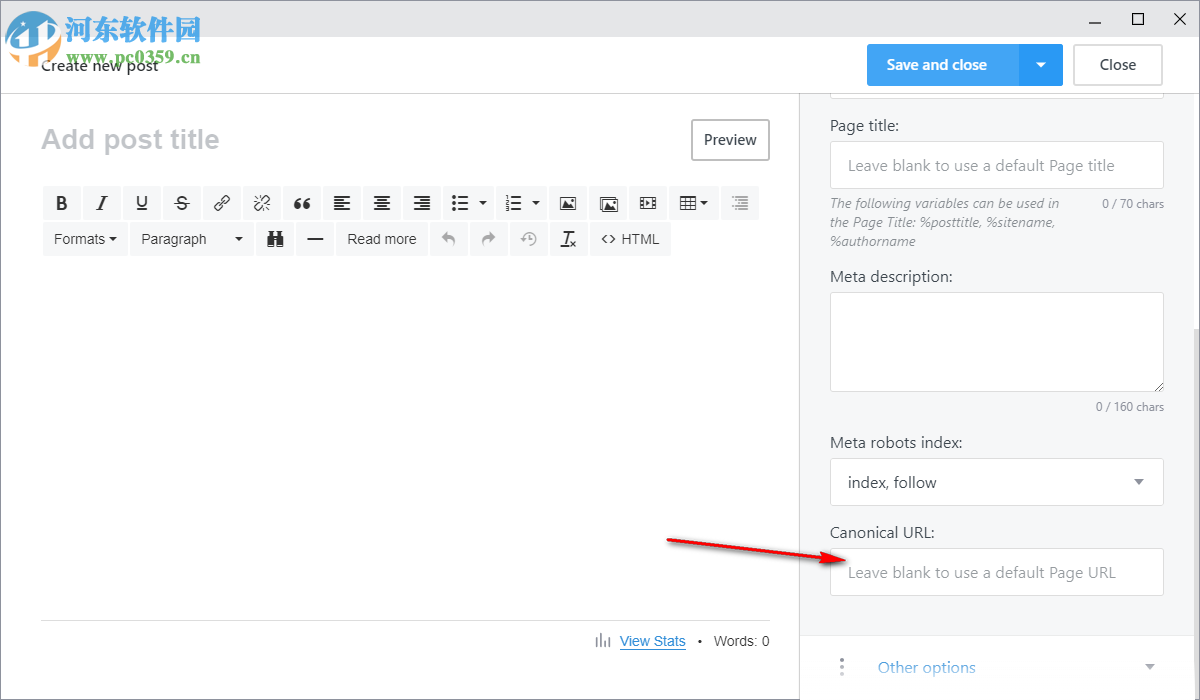This screenshot has height=700, width=1200.
Task: Switch to HTML source view
Action: (x=630, y=239)
